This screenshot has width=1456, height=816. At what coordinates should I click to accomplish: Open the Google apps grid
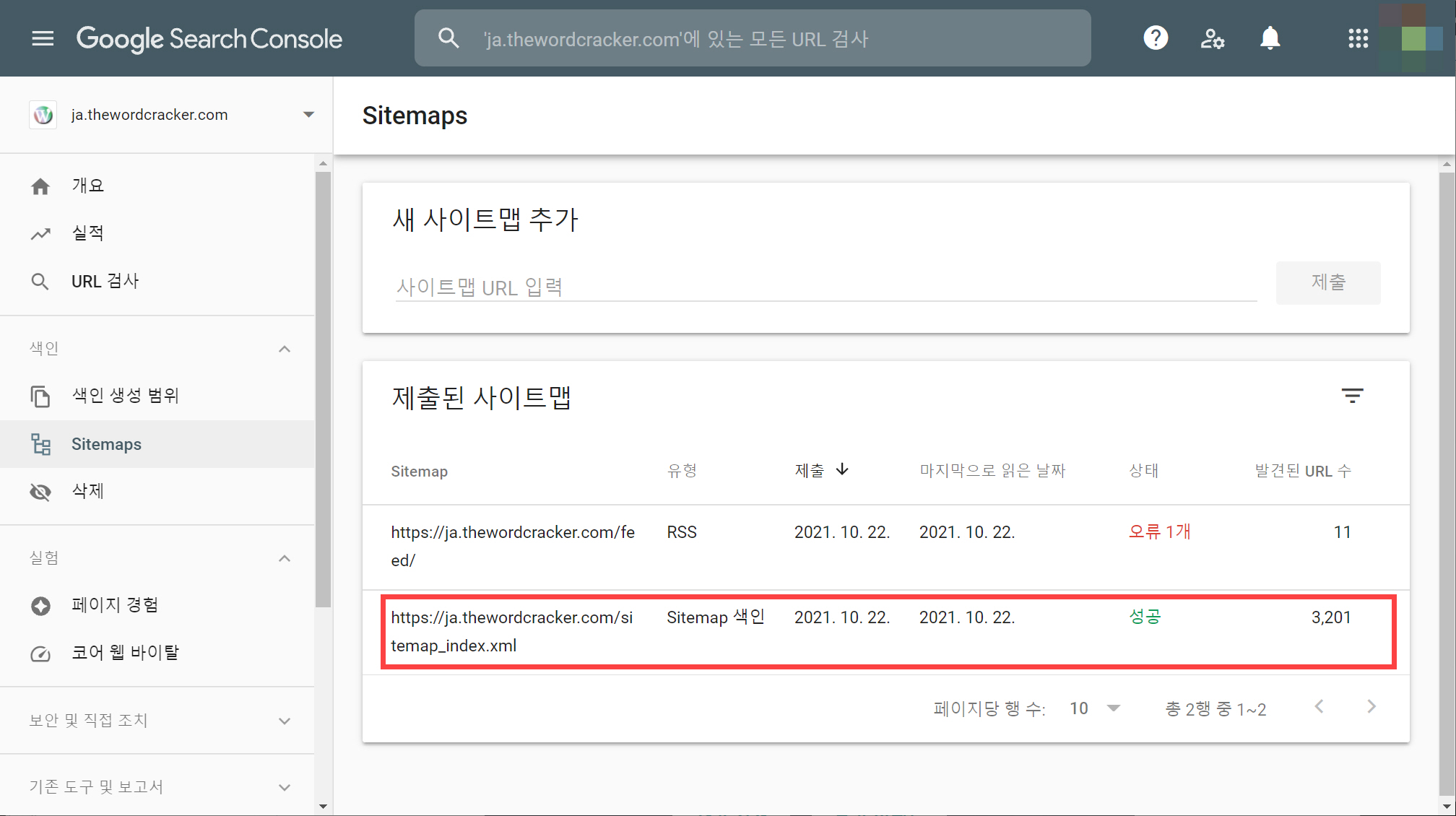[x=1358, y=38]
